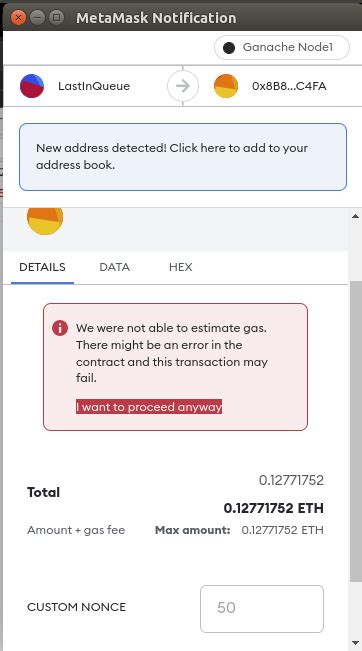
Task: Click the scrollbar up arrow
Action: [355, 216]
